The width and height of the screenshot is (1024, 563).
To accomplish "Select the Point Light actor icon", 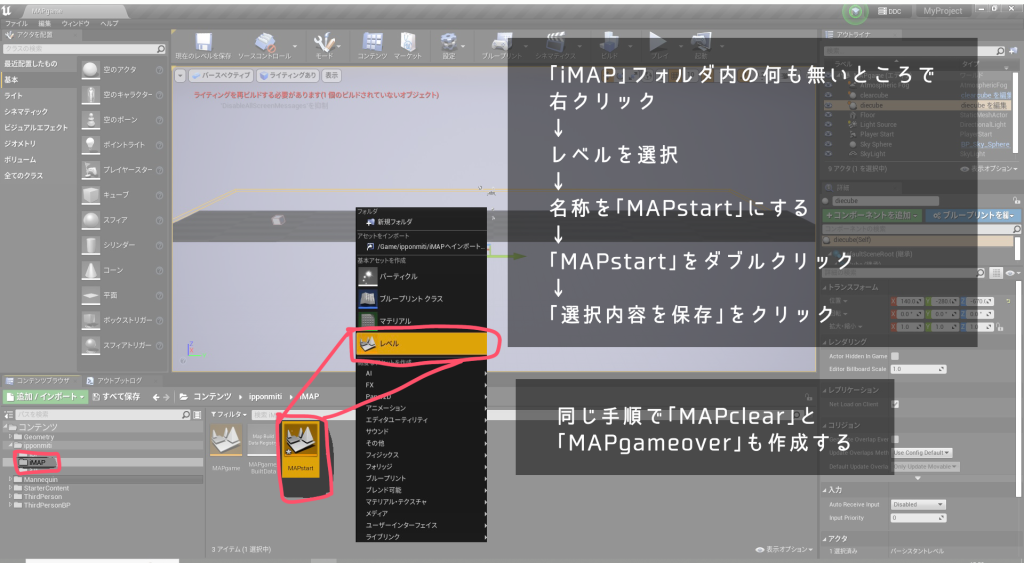I will point(91,144).
